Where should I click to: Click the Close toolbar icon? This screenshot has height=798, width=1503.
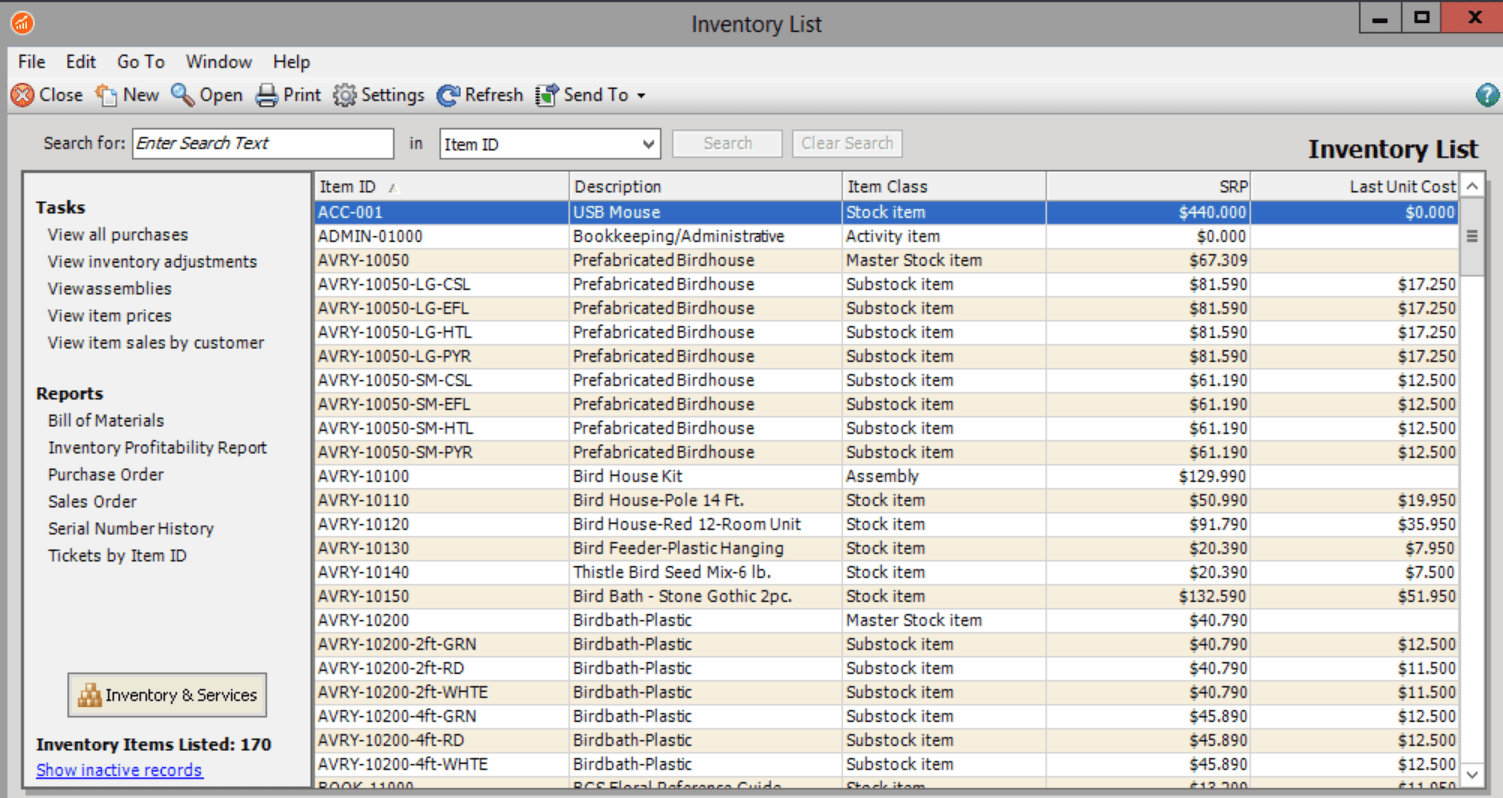[x=22, y=95]
